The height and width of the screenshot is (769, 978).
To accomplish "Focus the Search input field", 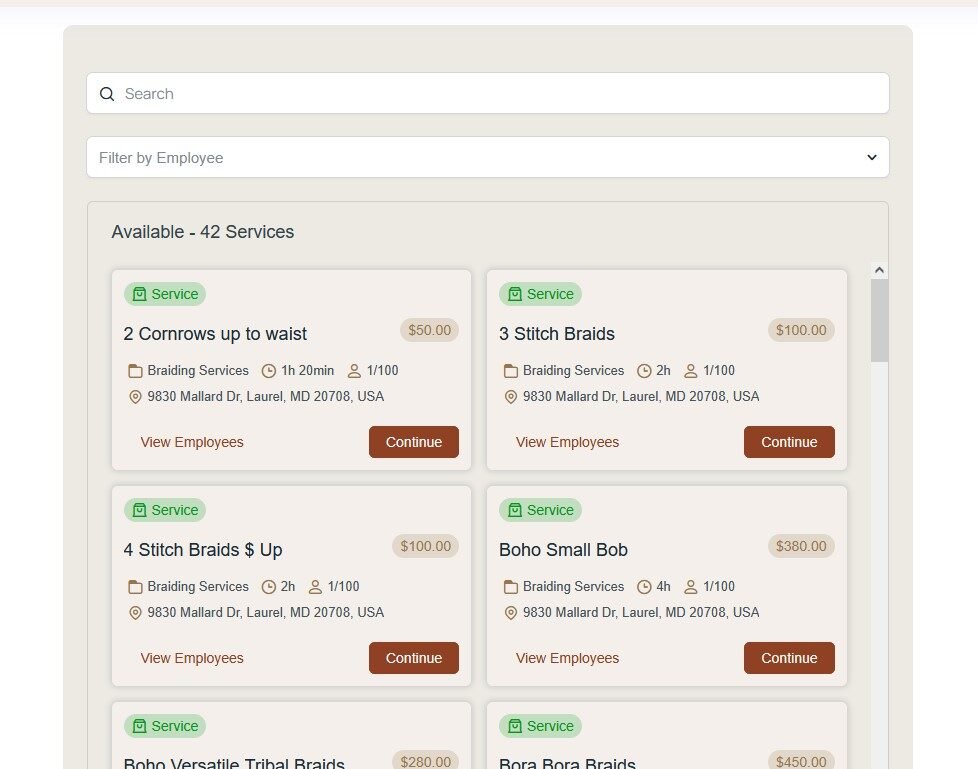I will (488, 94).
